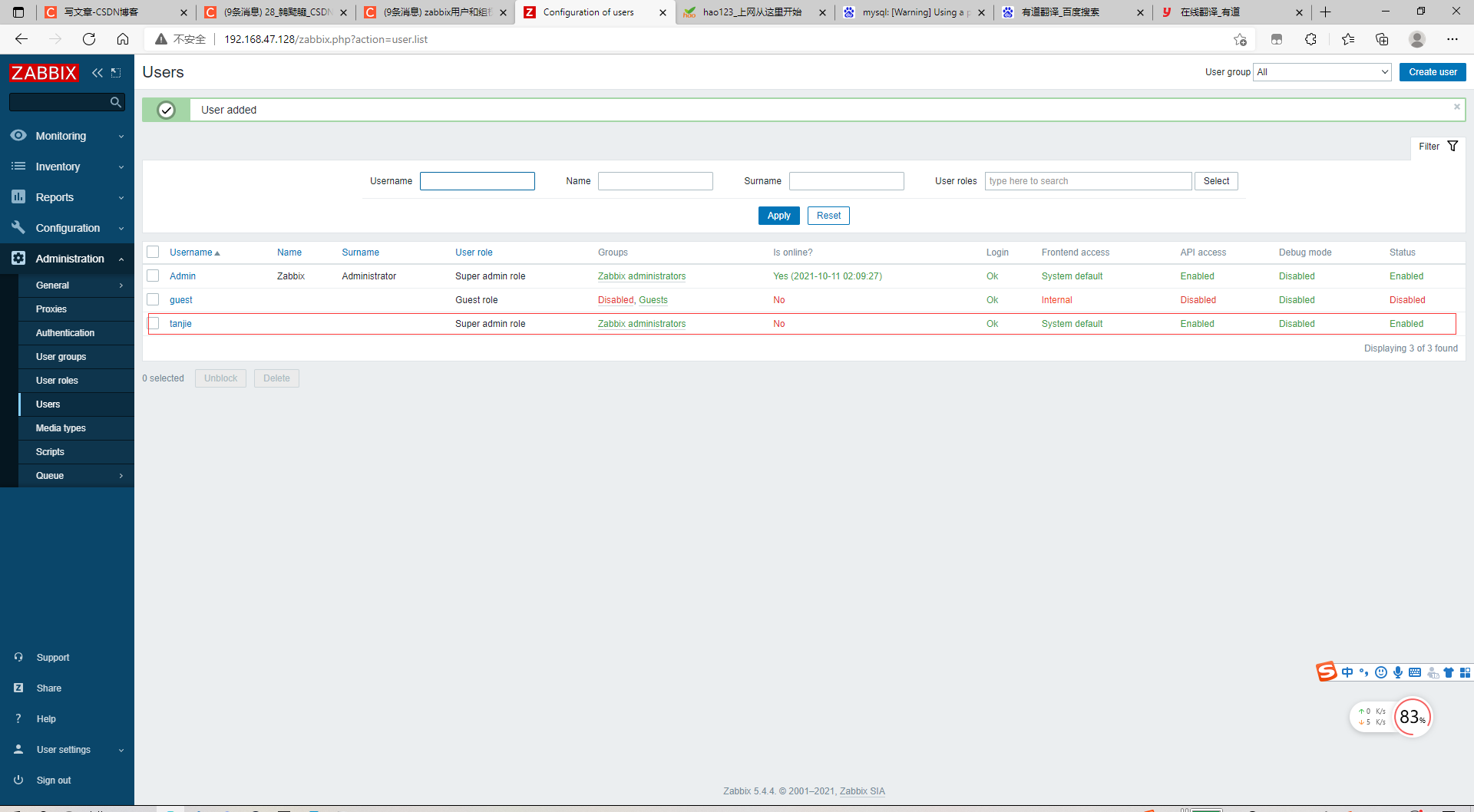1474x812 pixels.
Task: Click Sogou input method S icon
Action: pos(1326,672)
